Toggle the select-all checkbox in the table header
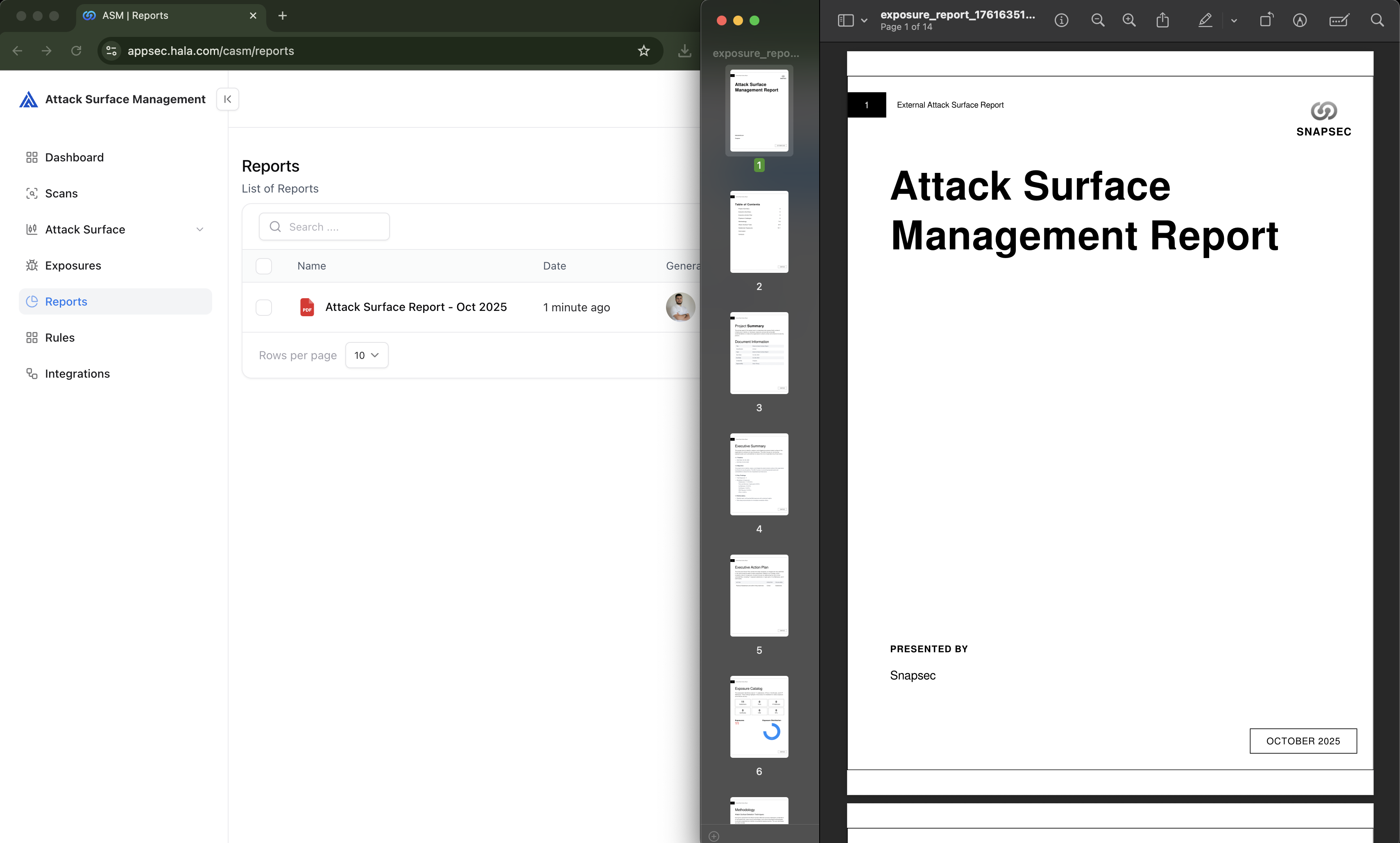The width and height of the screenshot is (1400, 843). tap(263, 266)
